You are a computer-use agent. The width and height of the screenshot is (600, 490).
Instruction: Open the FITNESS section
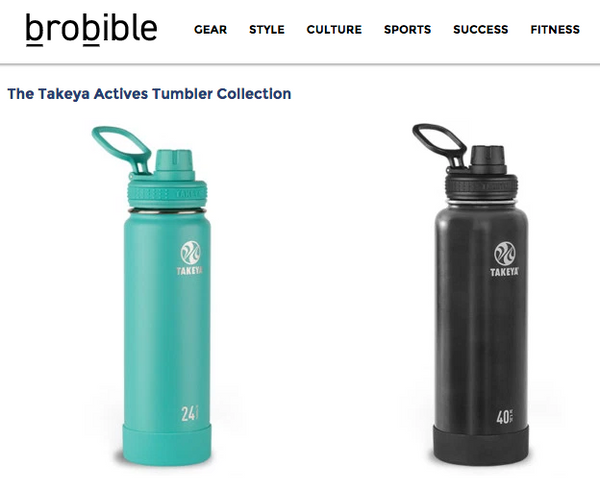(555, 29)
